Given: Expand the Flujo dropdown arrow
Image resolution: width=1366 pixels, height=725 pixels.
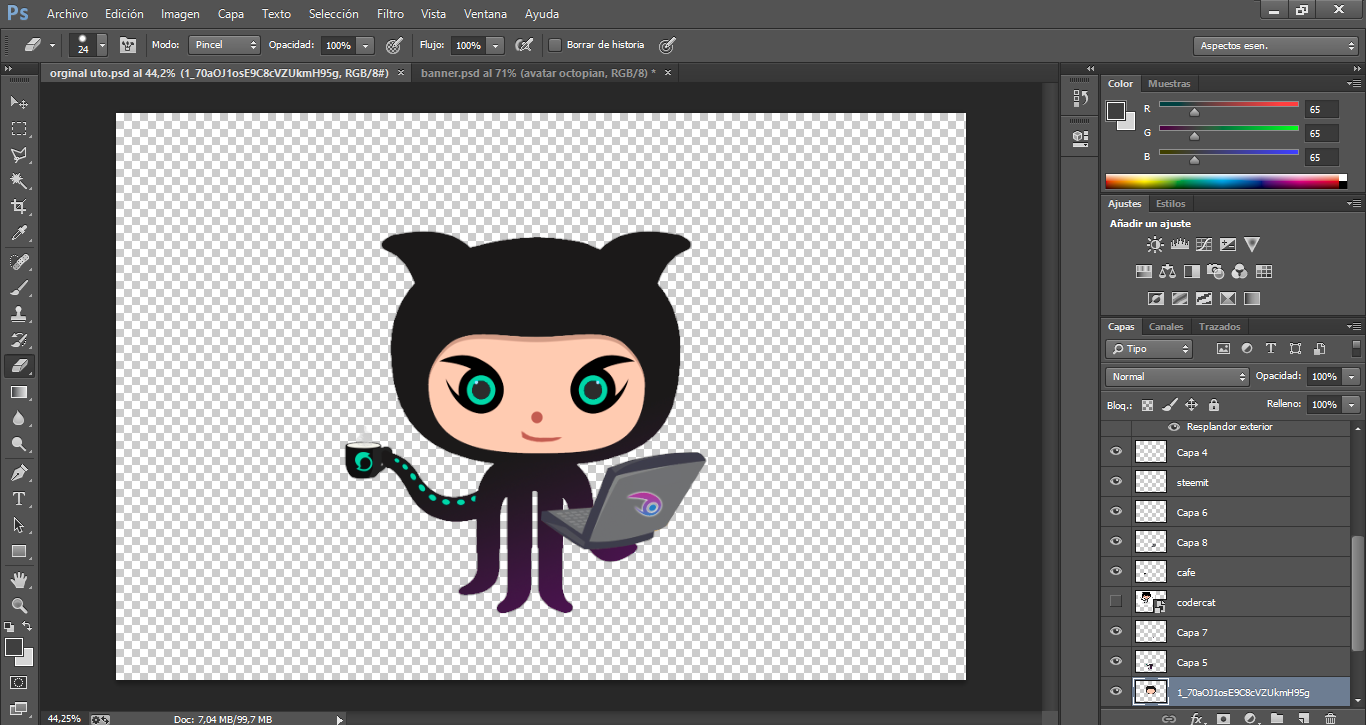Looking at the screenshot, I should click(496, 45).
